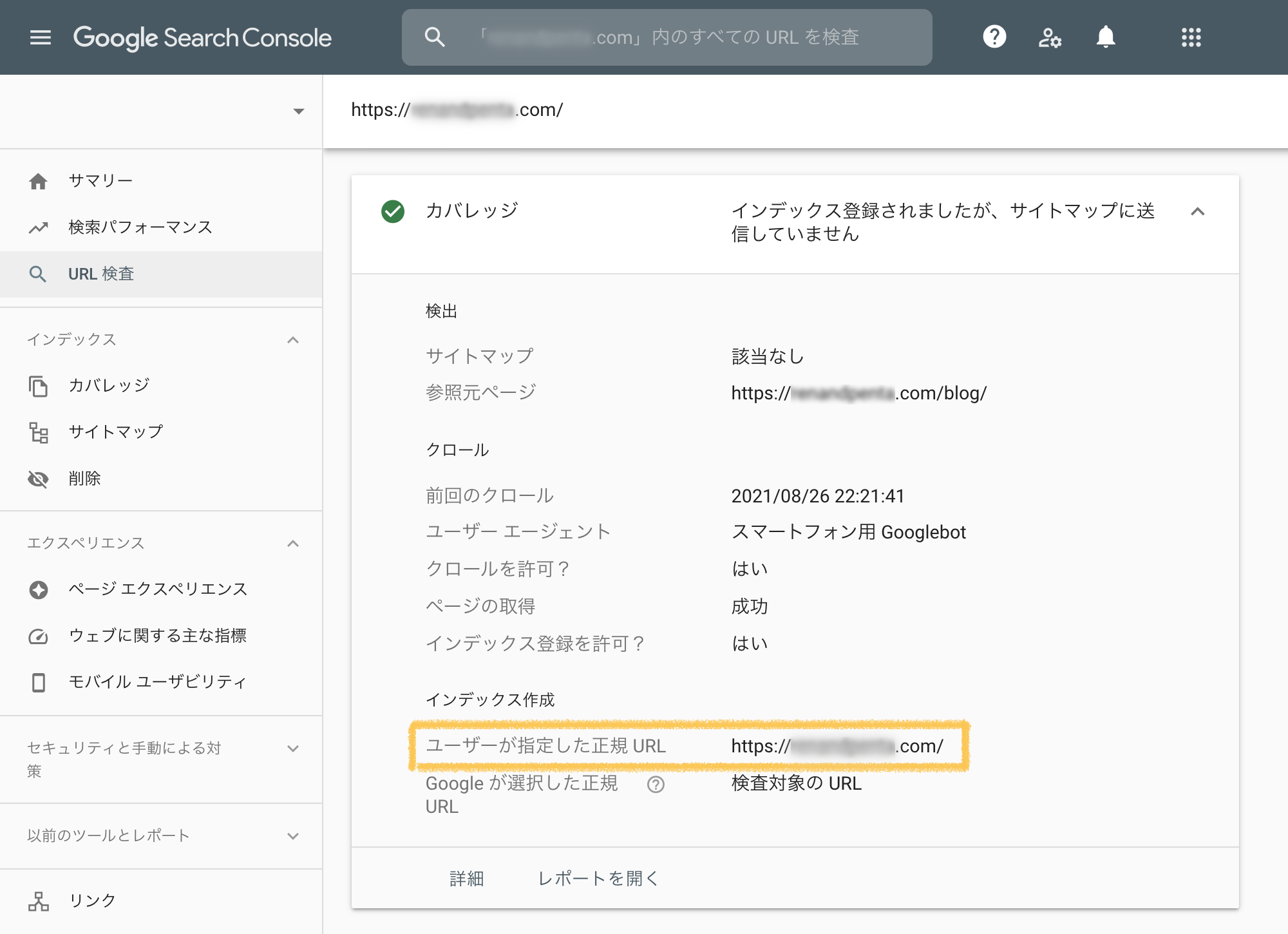Click help icon next to Google が選択した正規 URL
This screenshot has height=934, width=1288.
(x=656, y=784)
